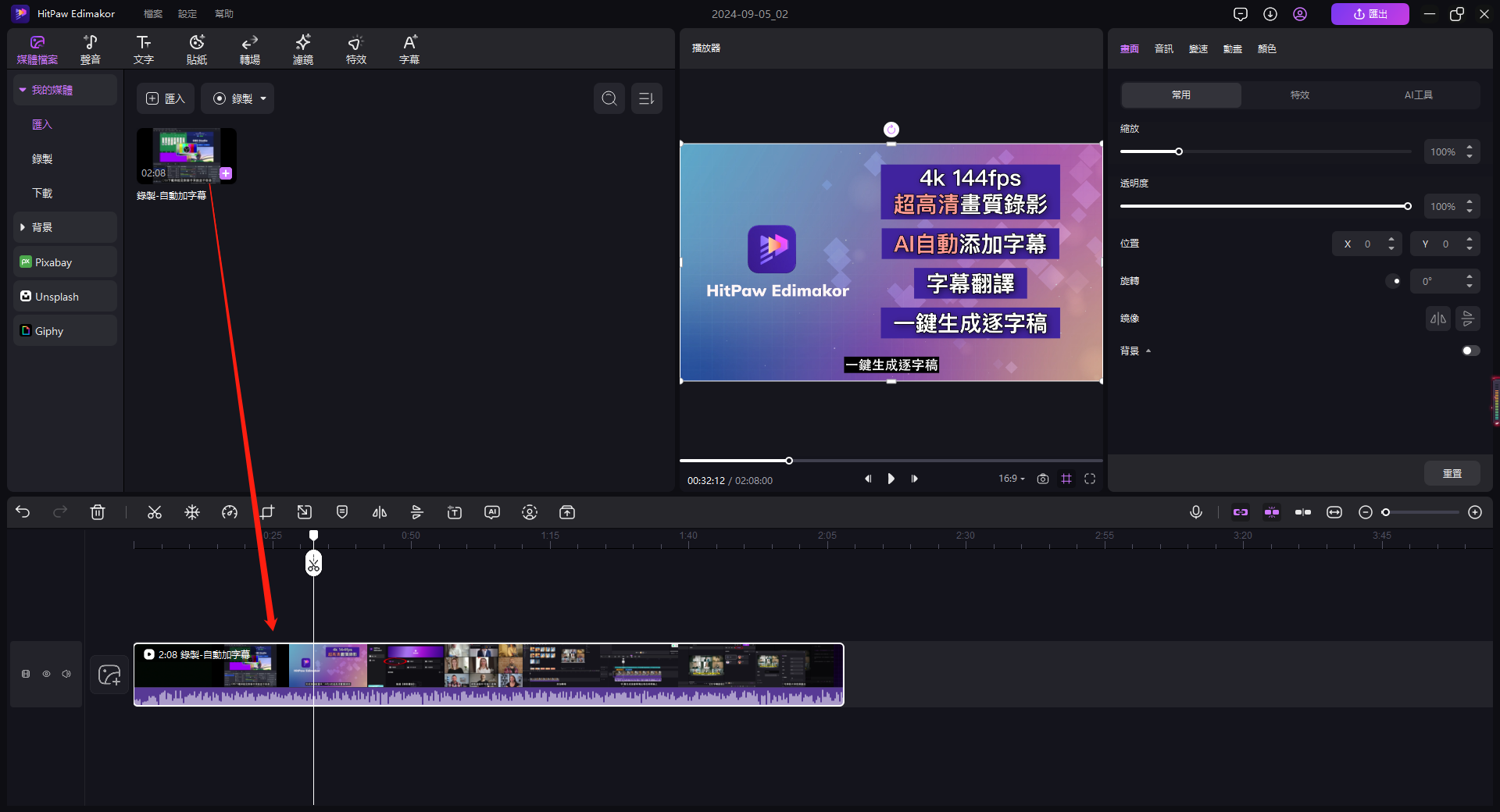Take a snapshot with the player camera icon
Image resolution: width=1500 pixels, height=812 pixels.
[x=1043, y=479]
